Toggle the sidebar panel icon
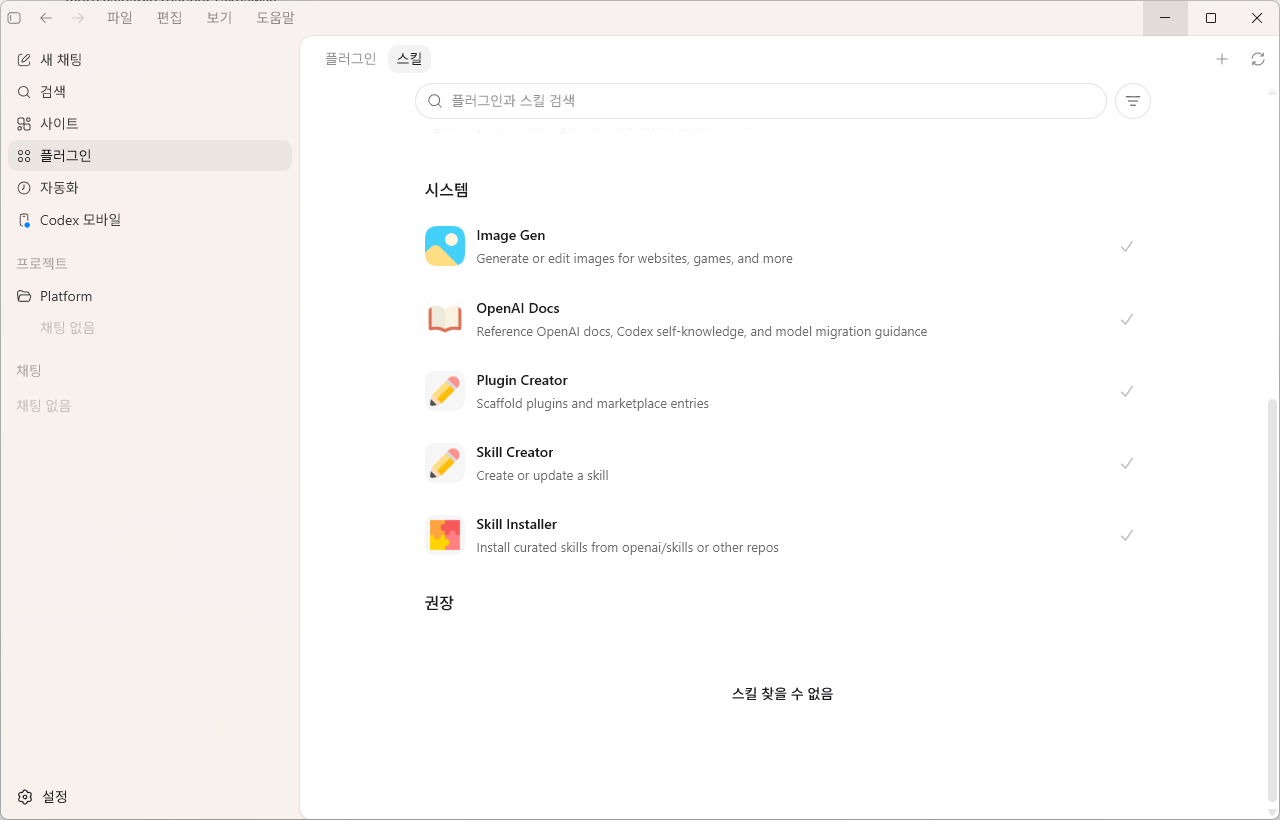This screenshot has width=1280, height=820. (14, 18)
